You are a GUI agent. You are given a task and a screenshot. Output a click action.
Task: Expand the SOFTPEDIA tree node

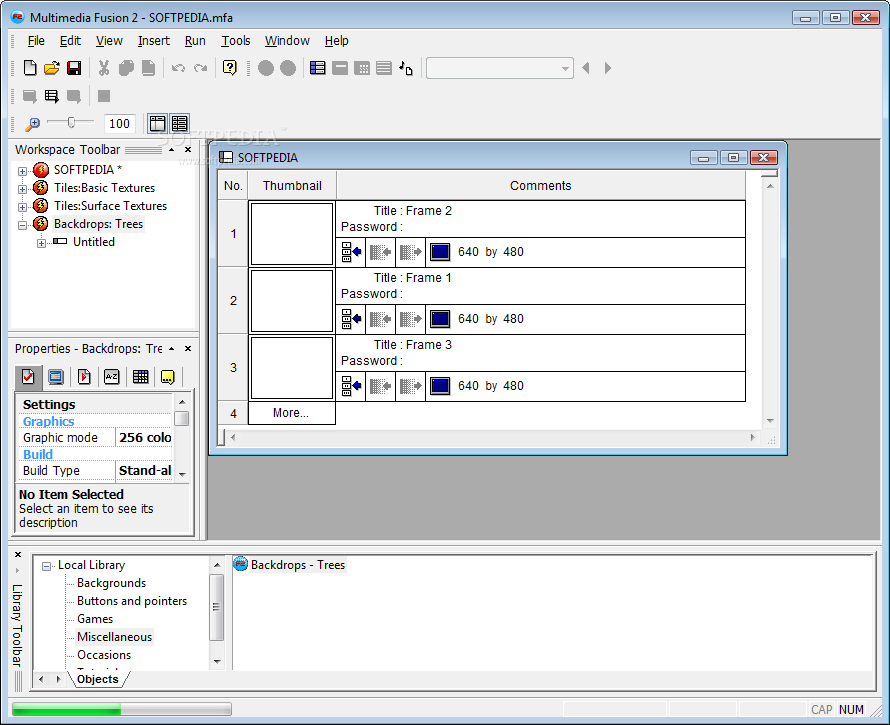[x=22, y=171]
